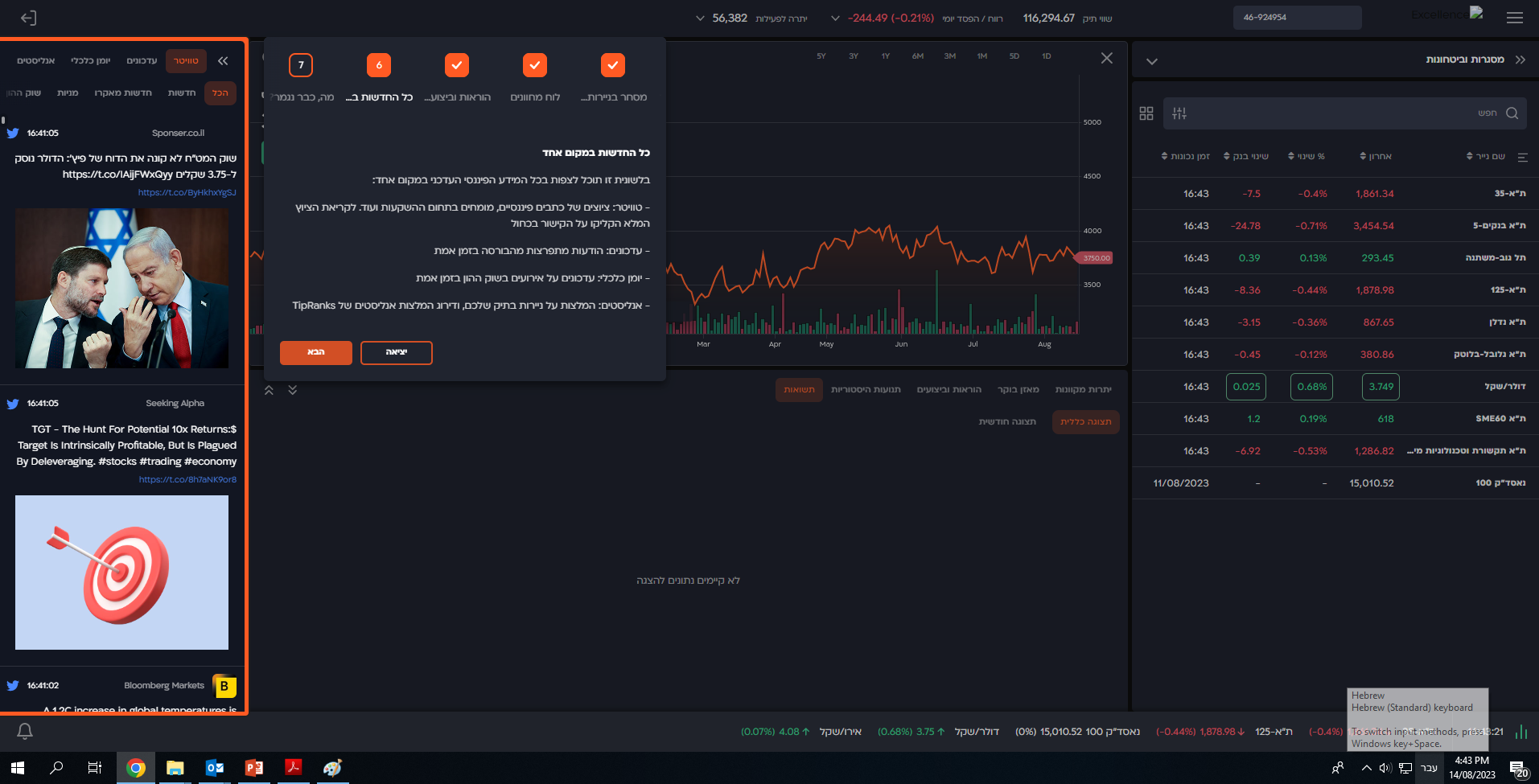The width and height of the screenshot is (1539, 784).
Task: Click the target image thumbnail in news feed
Action: 122,572
